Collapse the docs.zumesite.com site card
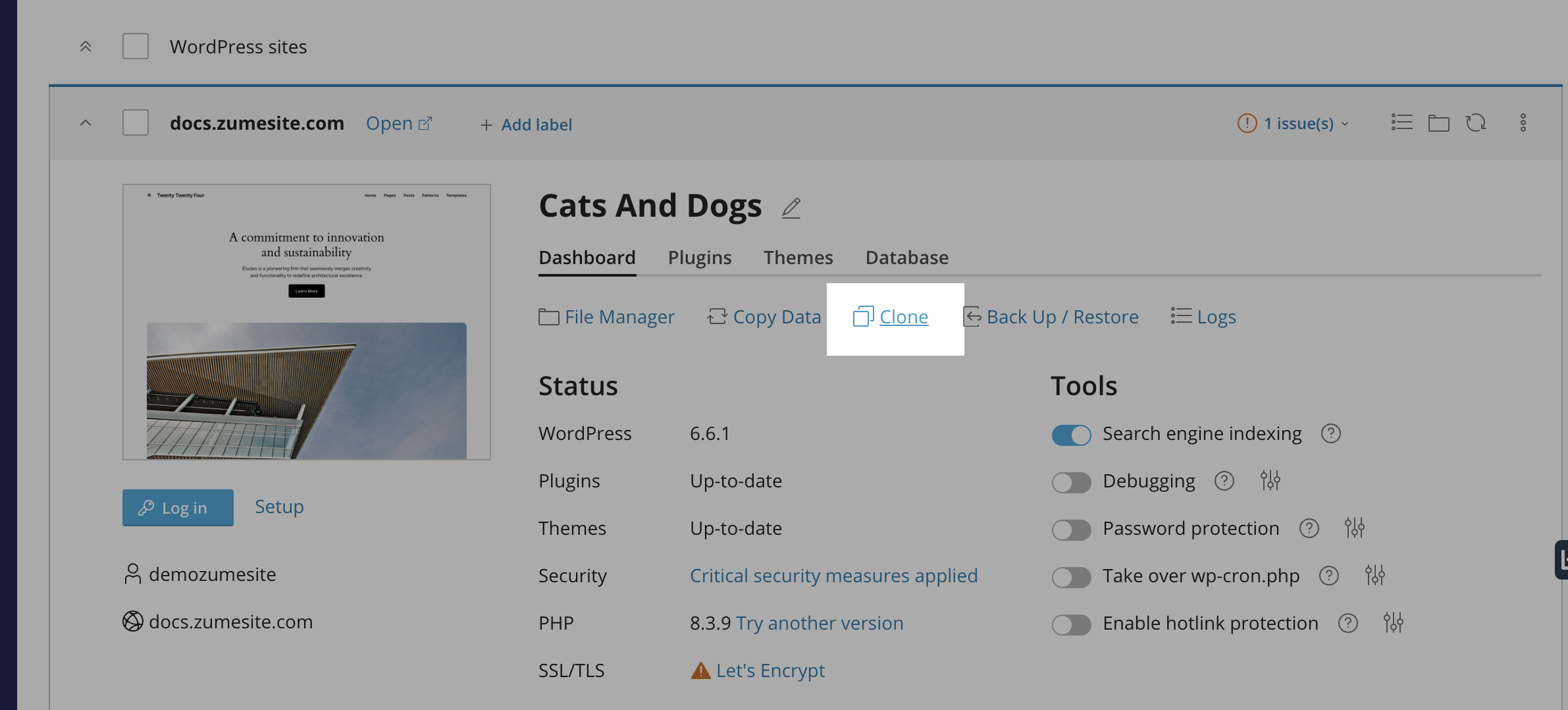1568x710 pixels. [86, 123]
